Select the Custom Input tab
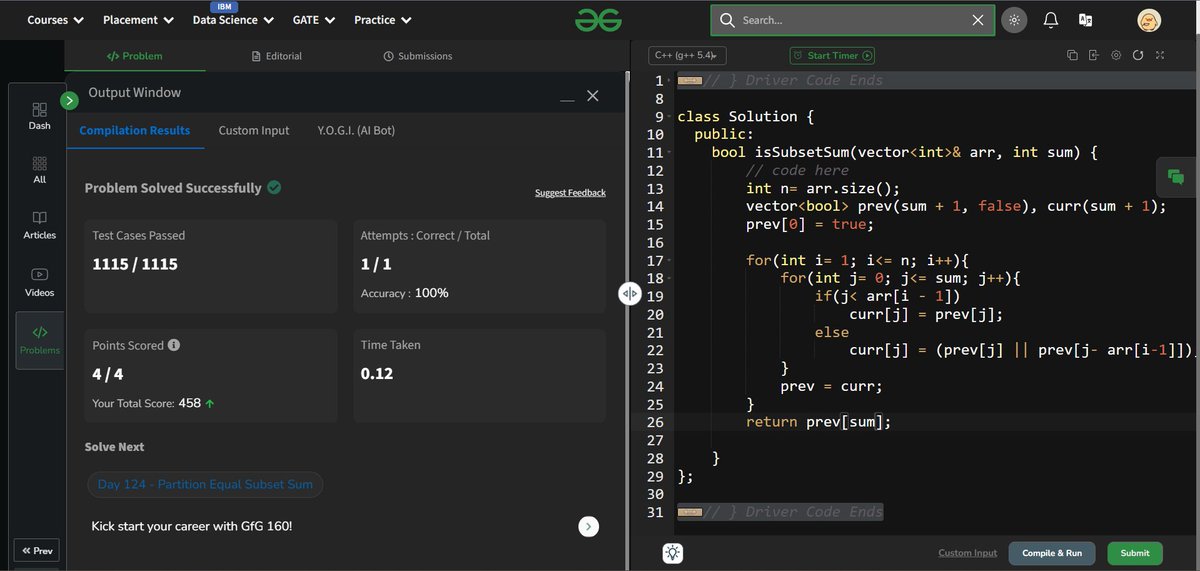Viewport: 1200px width, 571px height. pyautogui.click(x=254, y=130)
